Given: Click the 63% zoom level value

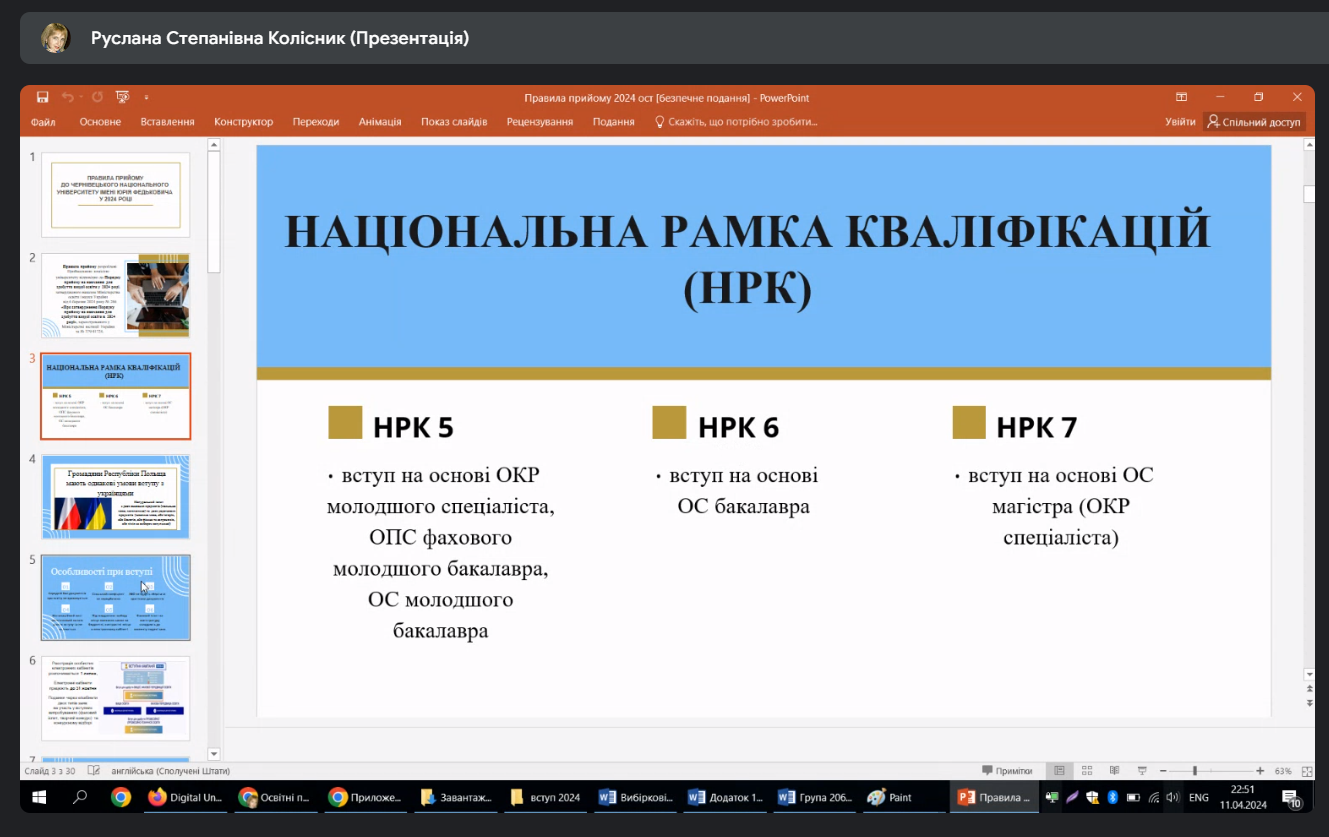Looking at the screenshot, I should [x=1282, y=771].
